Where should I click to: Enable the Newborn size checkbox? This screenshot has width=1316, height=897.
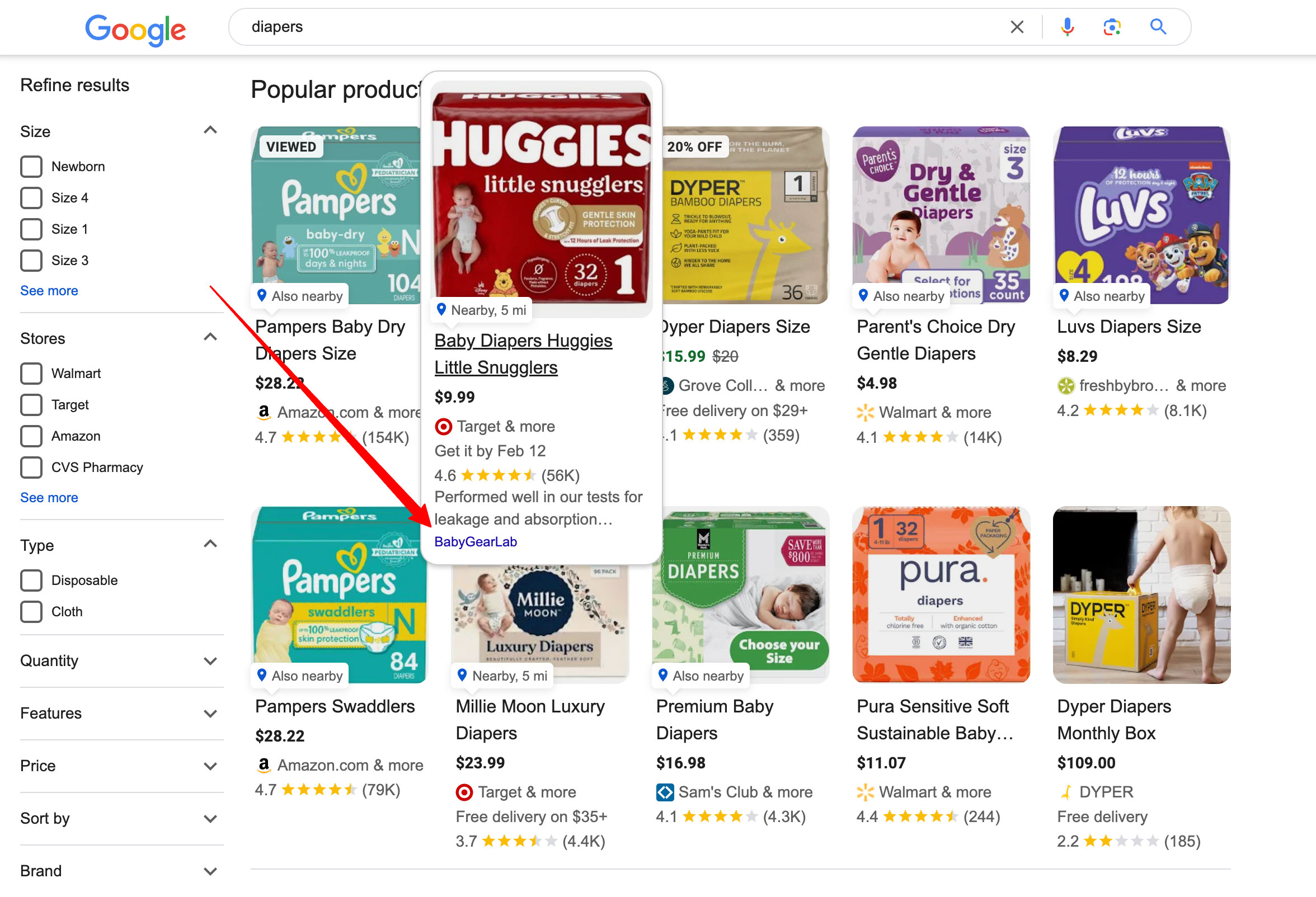point(31,166)
